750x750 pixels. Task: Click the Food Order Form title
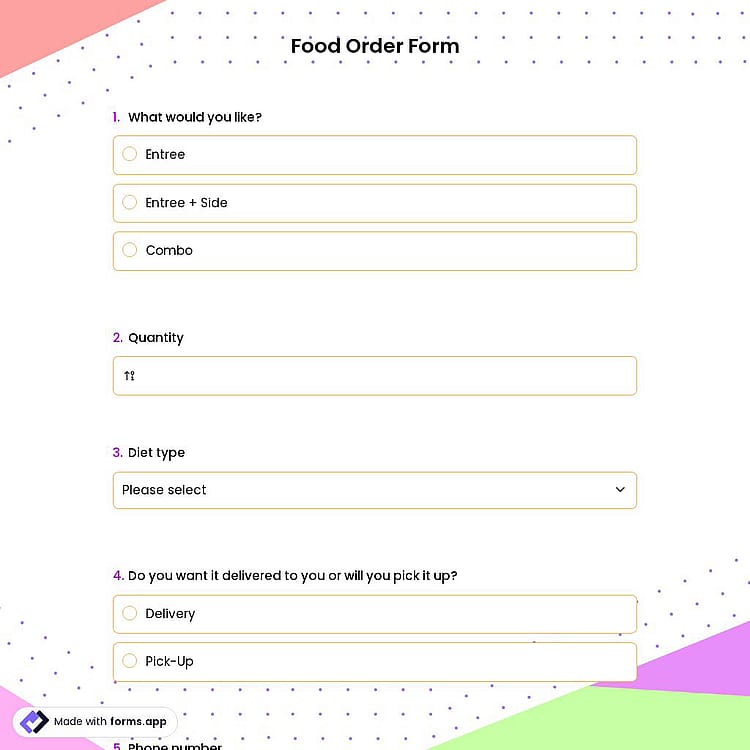[x=375, y=46]
